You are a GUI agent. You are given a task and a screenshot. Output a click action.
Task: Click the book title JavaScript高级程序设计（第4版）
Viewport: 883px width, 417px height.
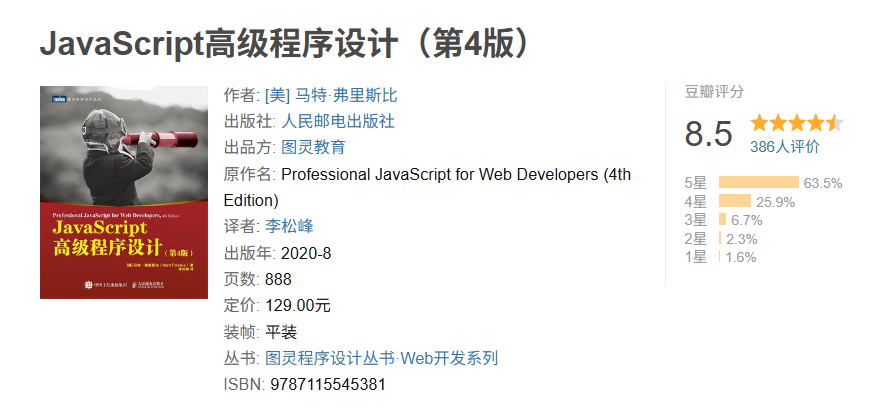coord(285,45)
